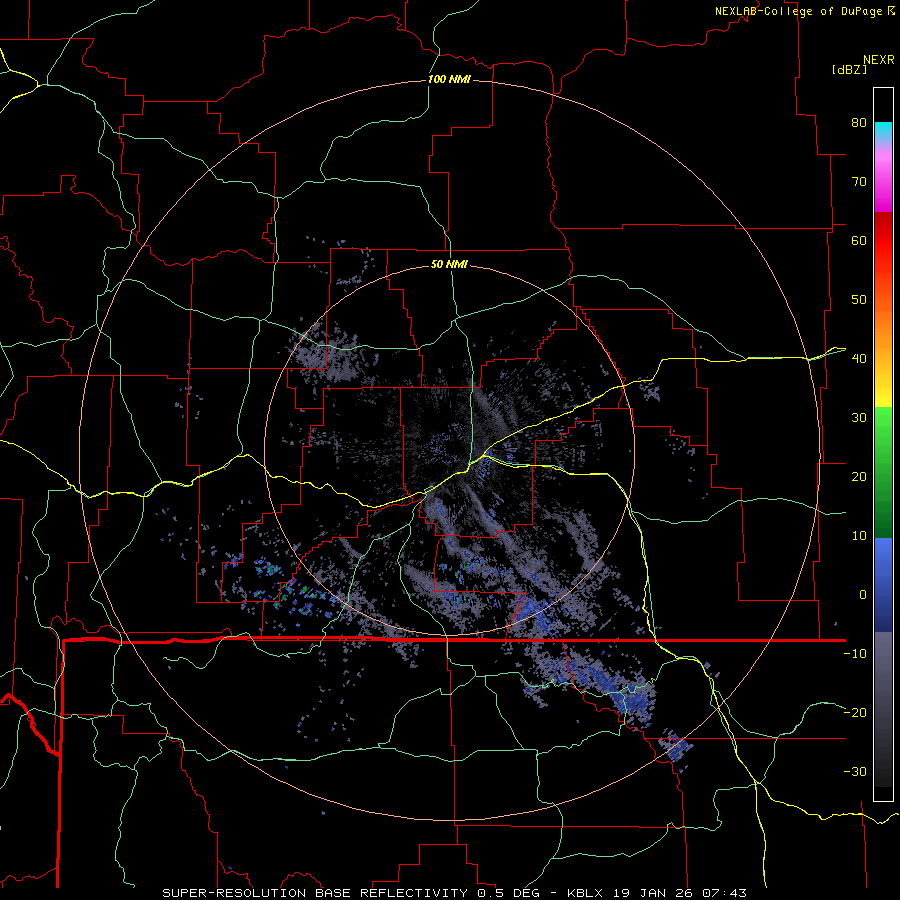The width and height of the screenshot is (900, 900).
Task: Click the 10 value on the dBZ scale
Action: [859, 536]
